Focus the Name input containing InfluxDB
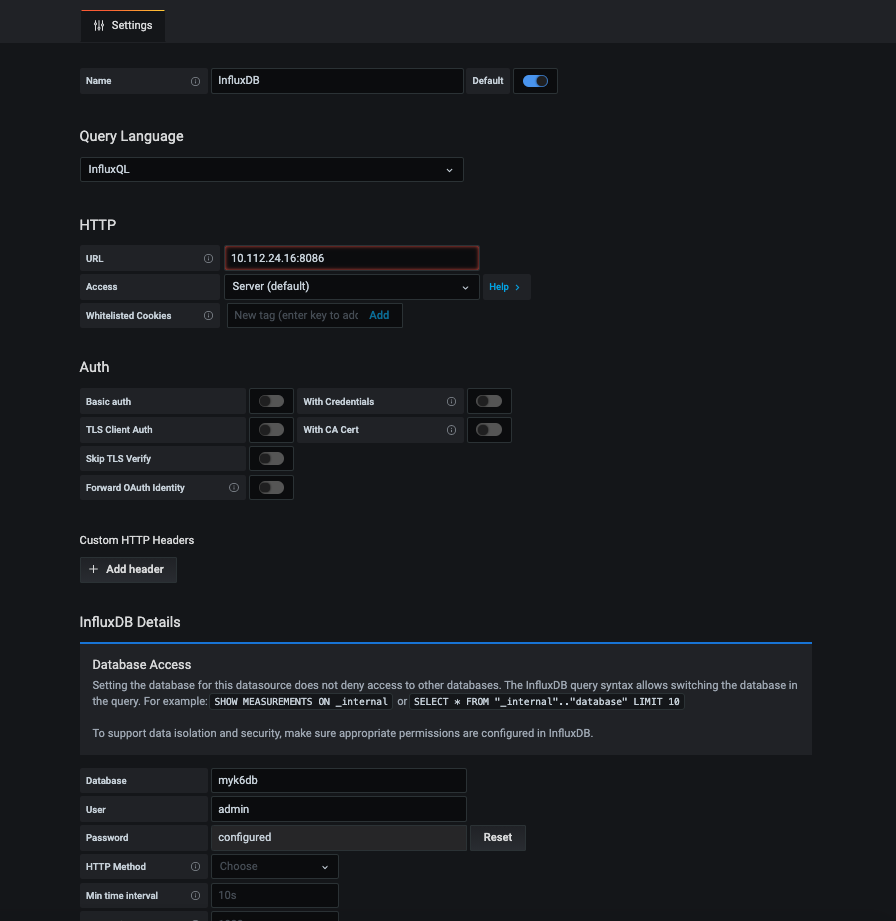 [x=337, y=81]
